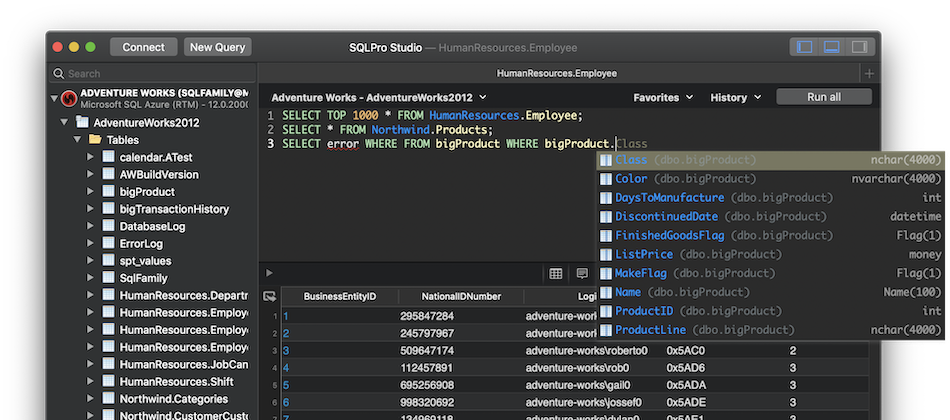Select the HumanResources.Employee query tab
The height and width of the screenshot is (420, 950).
point(556,74)
